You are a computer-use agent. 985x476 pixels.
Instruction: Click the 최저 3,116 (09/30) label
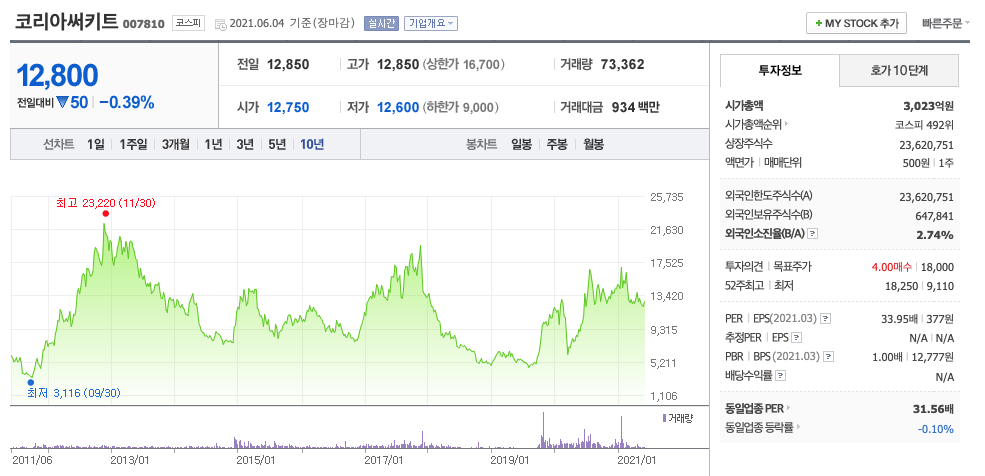[74, 393]
